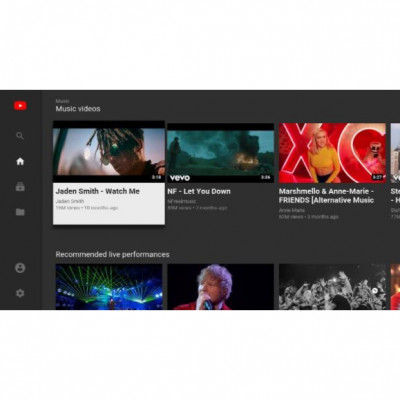Open Settings gear icon
Screen dimensions: 400x400
(20, 293)
